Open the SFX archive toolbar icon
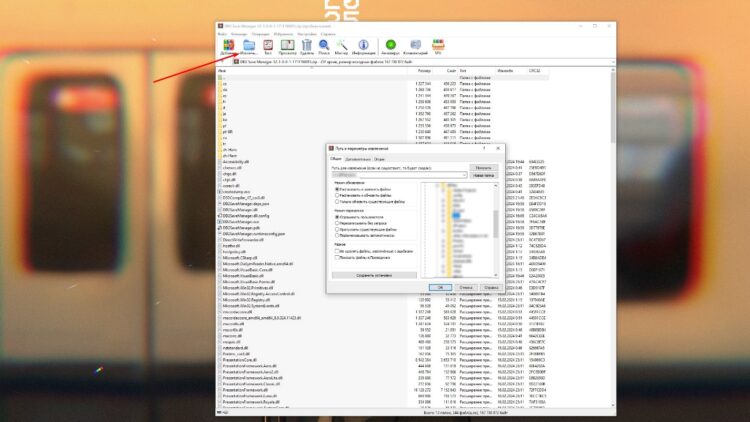This screenshot has width=750, height=422. (x=438, y=46)
